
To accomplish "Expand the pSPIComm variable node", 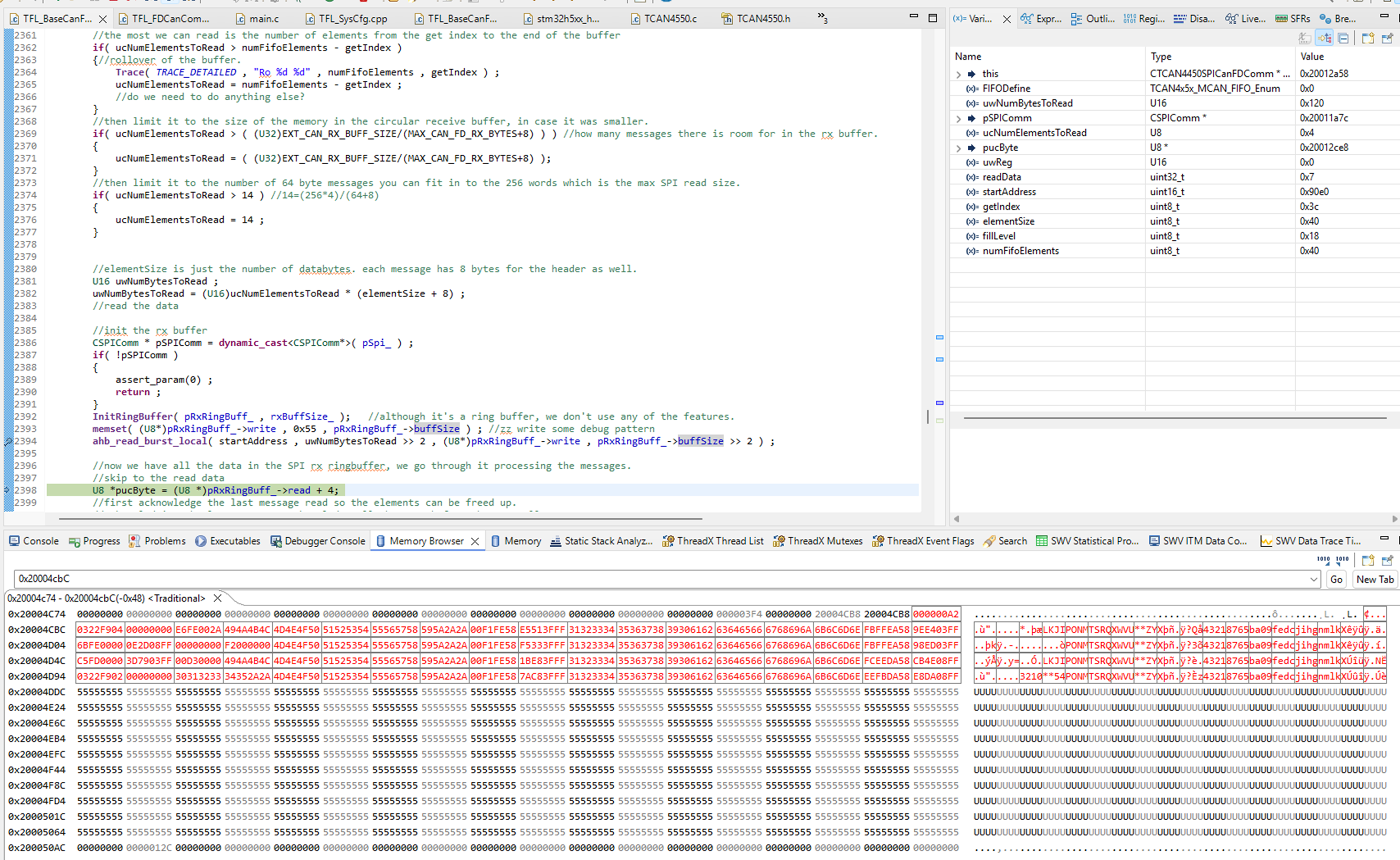I will (x=958, y=118).
